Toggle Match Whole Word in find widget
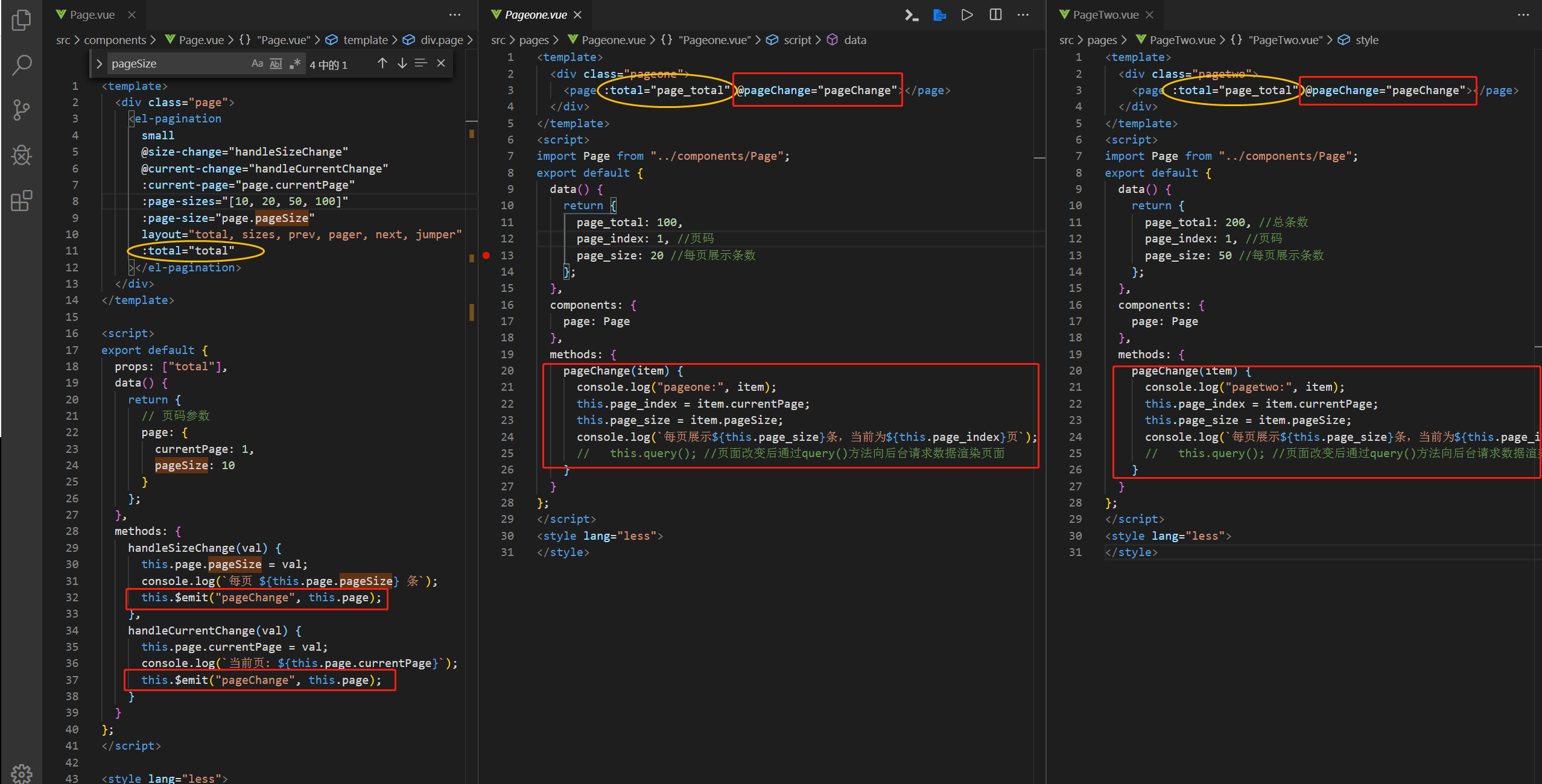Viewport: 1542px width, 784px height. coord(276,63)
